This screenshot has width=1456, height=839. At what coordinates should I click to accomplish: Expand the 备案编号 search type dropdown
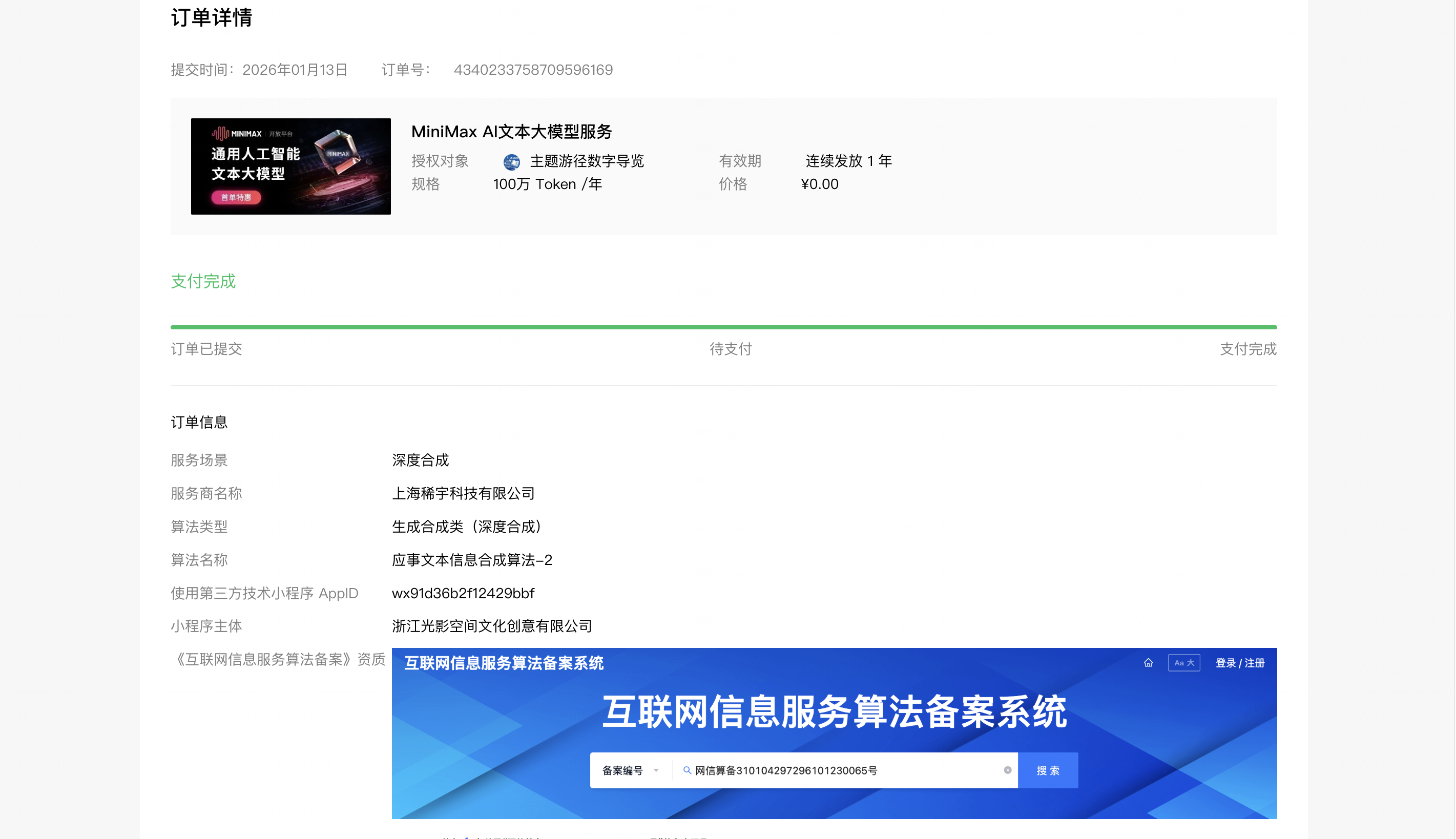tap(630, 770)
